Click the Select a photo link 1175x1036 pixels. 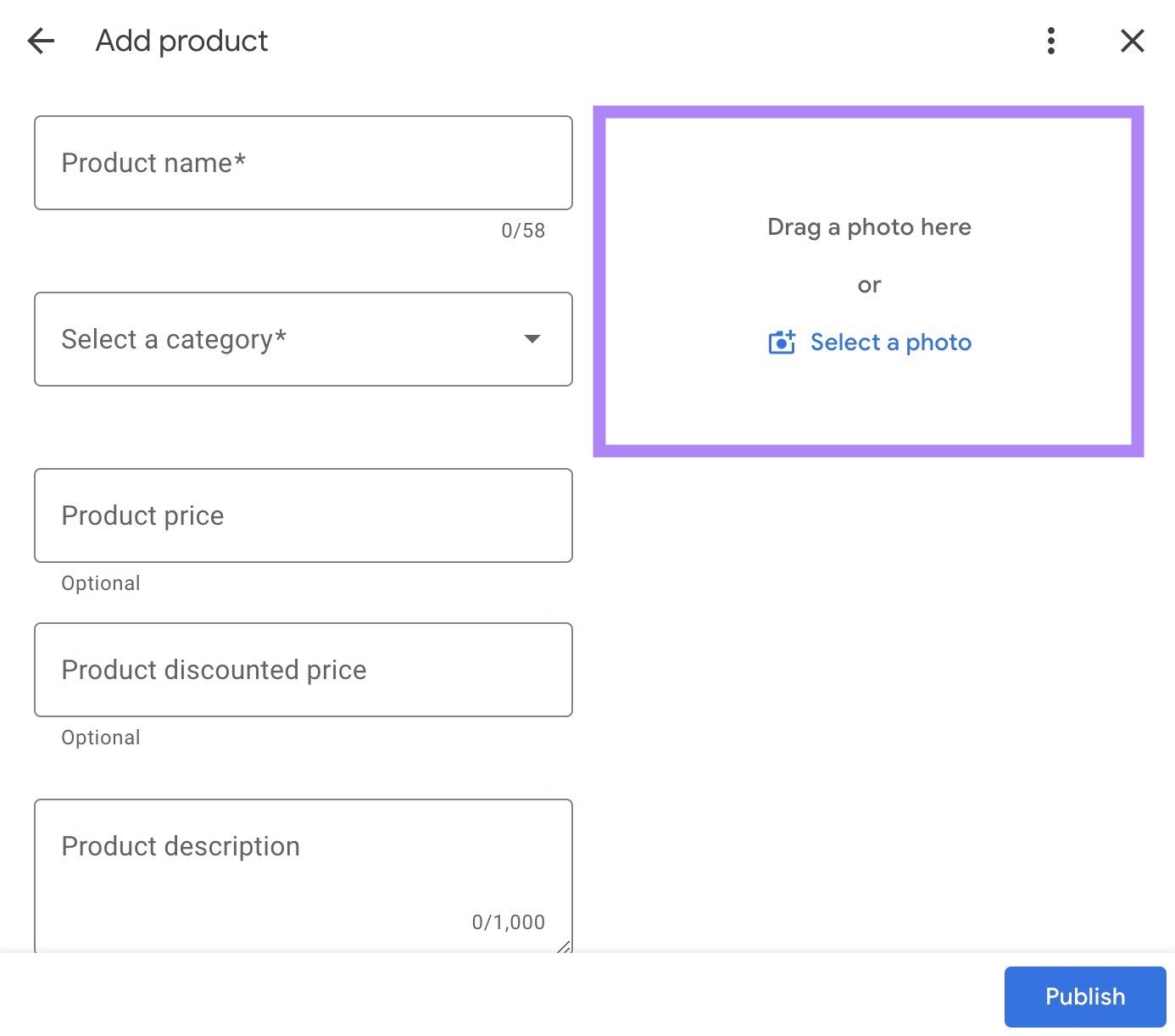click(x=891, y=342)
